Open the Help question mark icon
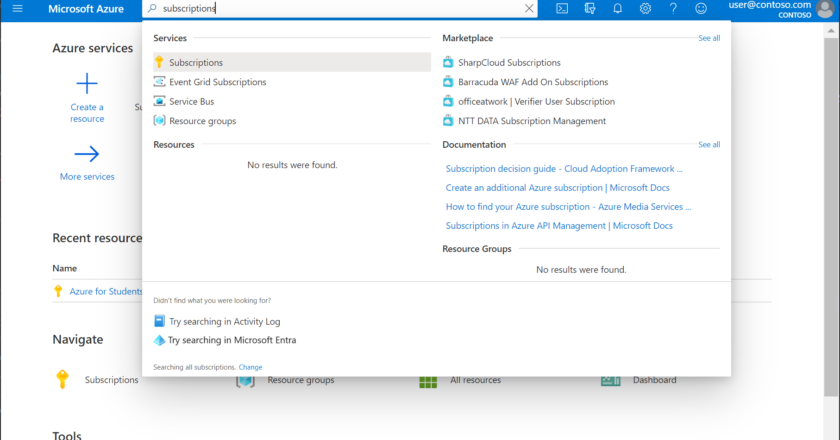Screen dimensions: 840x440 [673, 9]
